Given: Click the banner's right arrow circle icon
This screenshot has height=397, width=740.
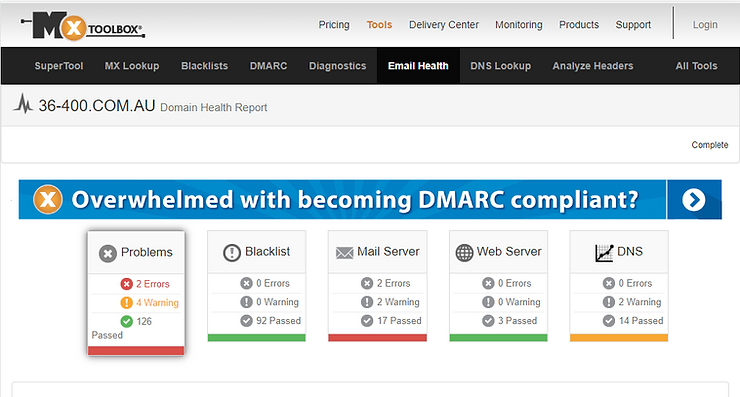Looking at the screenshot, I should coord(694,200).
